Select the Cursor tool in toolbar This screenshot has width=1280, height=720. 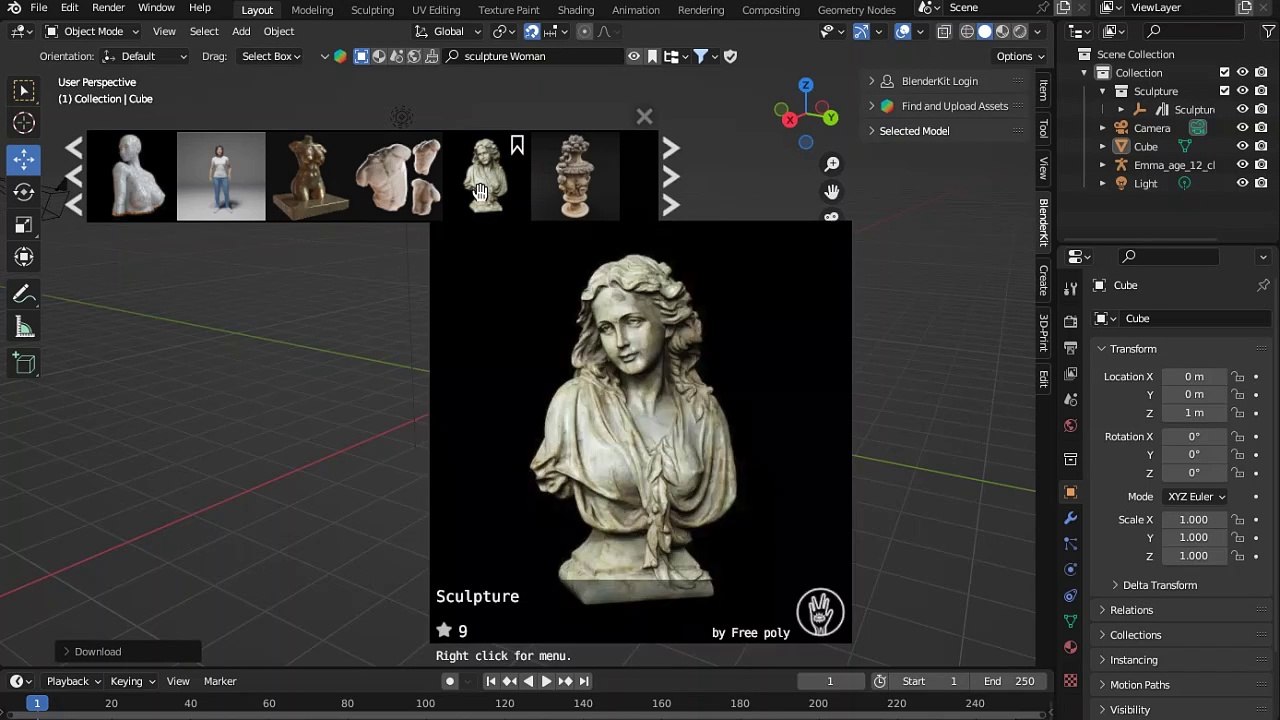click(24, 123)
